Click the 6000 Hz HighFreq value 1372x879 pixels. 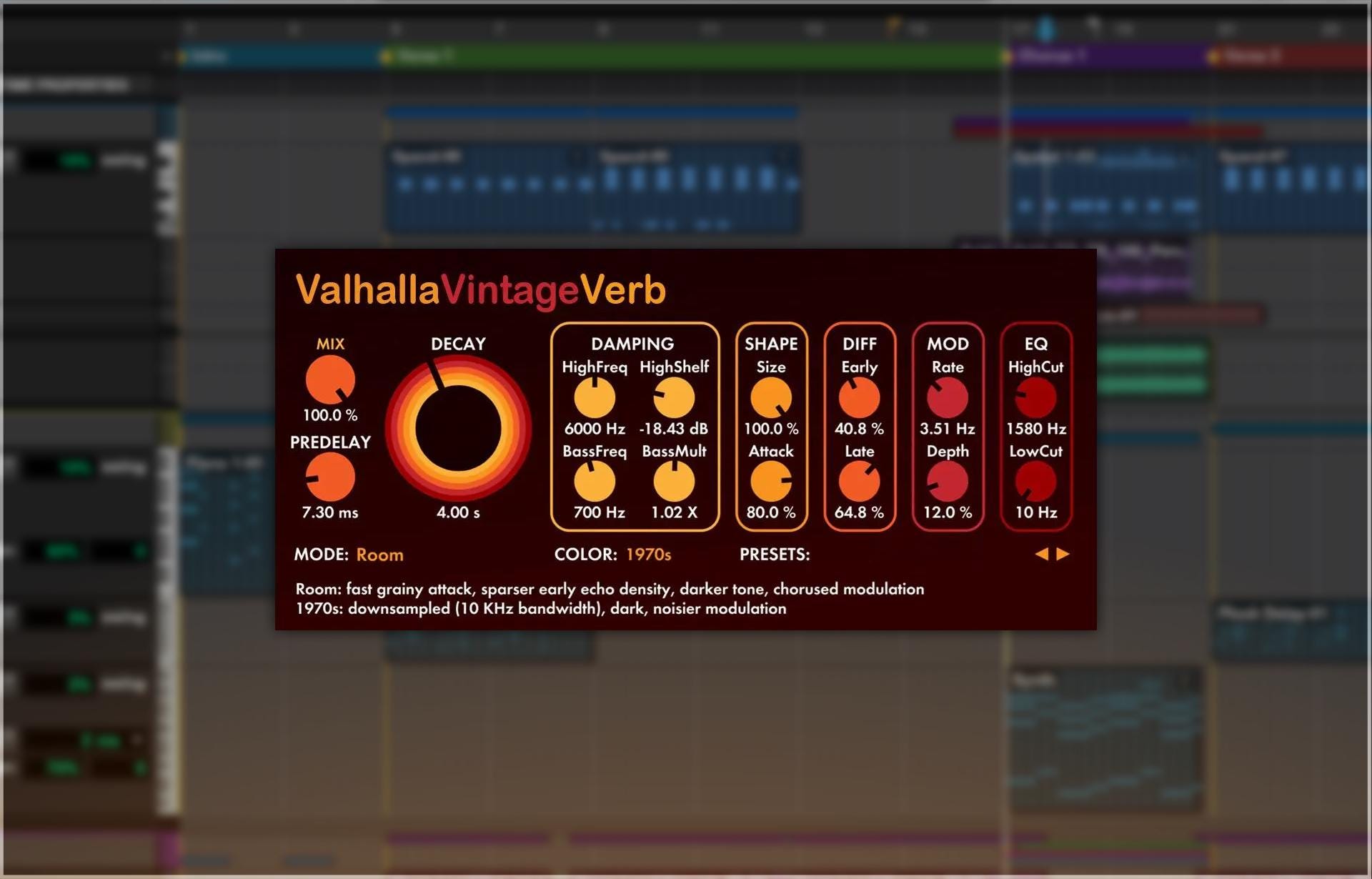(x=595, y=429)
